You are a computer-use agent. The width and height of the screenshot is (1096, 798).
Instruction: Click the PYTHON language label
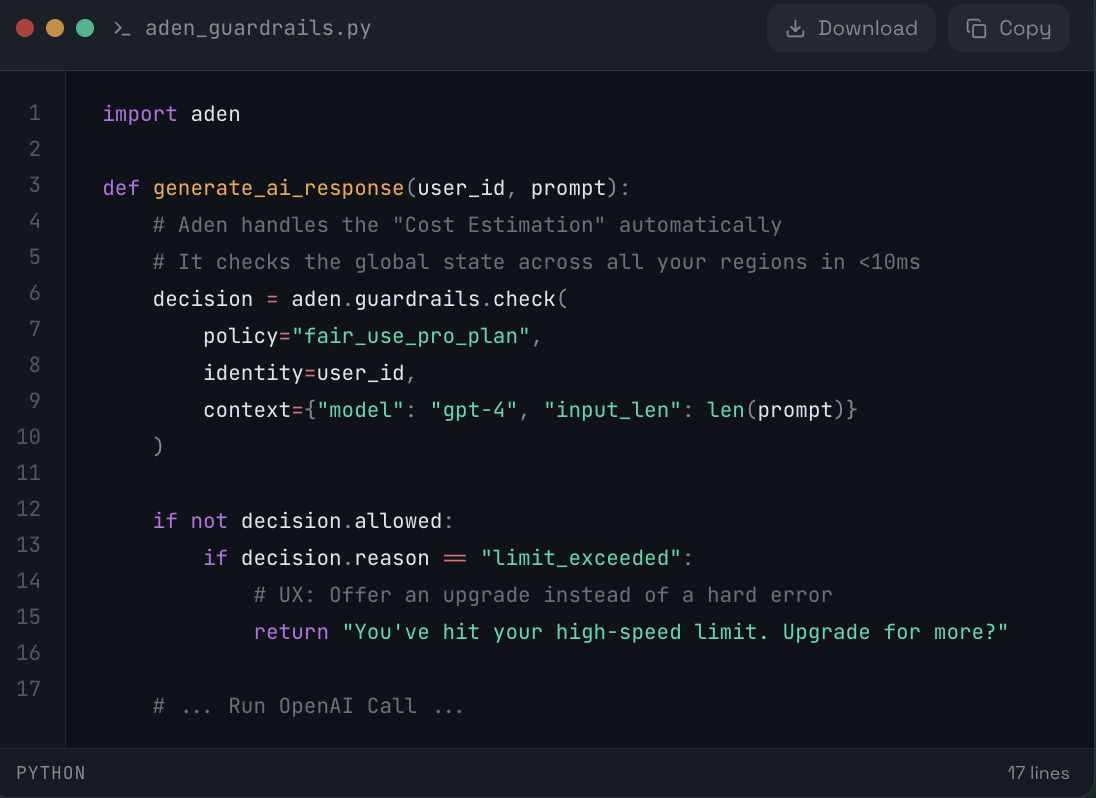51,773
